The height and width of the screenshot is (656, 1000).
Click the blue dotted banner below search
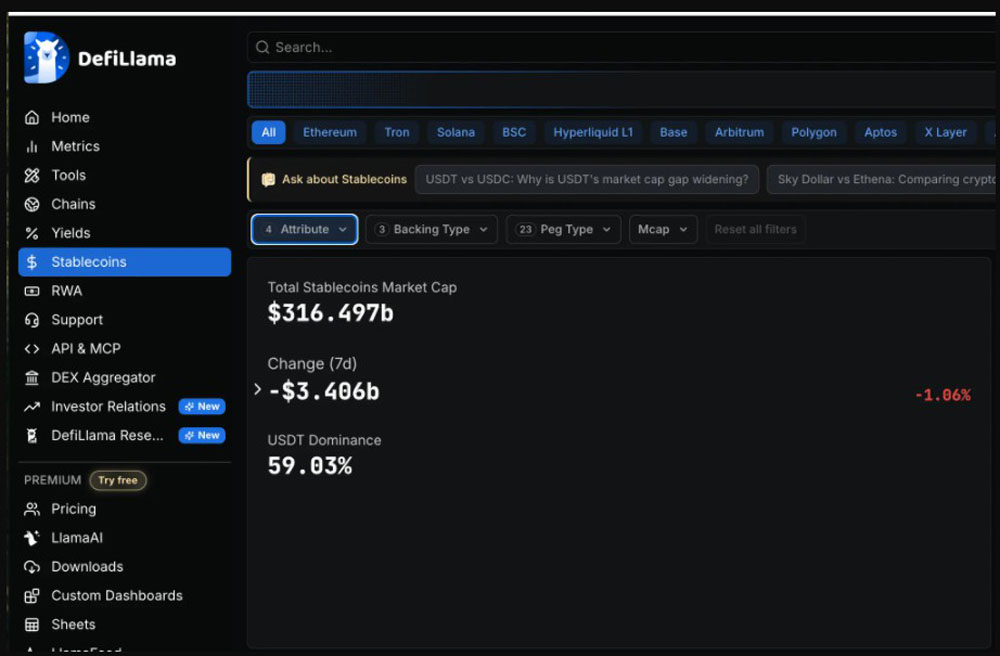click(622, 89)
